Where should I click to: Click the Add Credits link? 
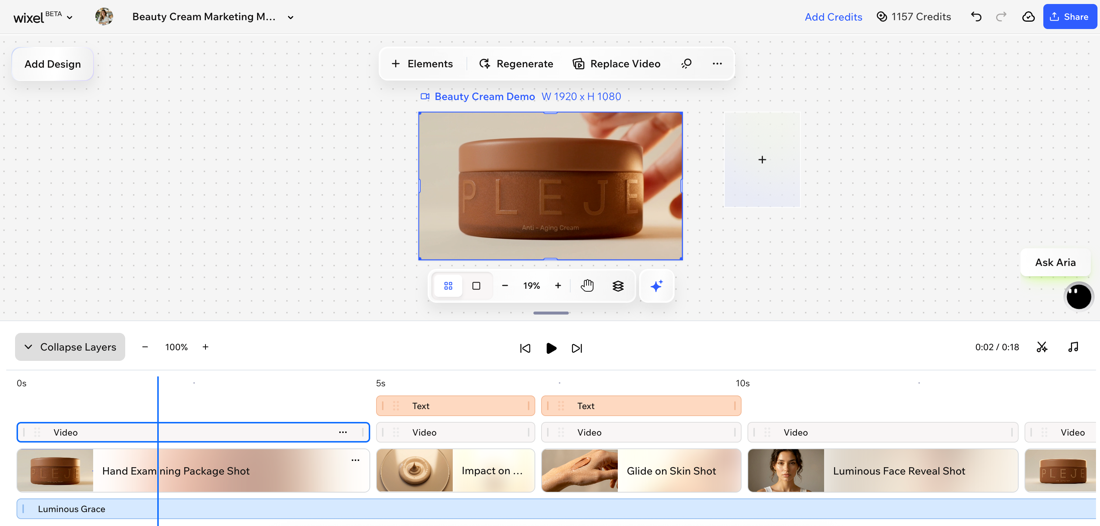(833, 17)
